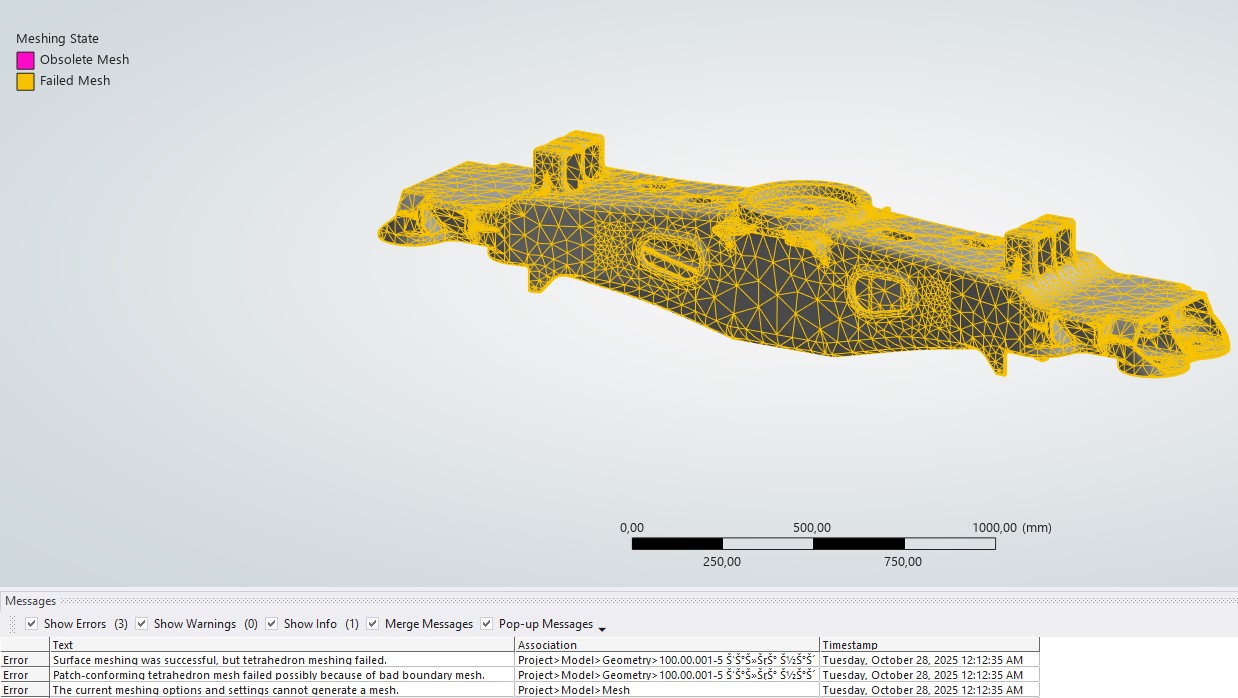
Task: Select the Meshing State legend title
Action: (57, 39)
